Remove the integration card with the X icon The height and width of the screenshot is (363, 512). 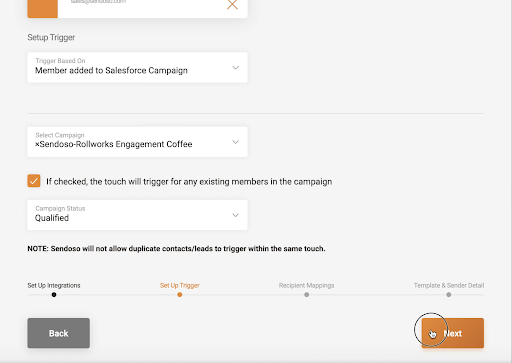tap(232, 5)
